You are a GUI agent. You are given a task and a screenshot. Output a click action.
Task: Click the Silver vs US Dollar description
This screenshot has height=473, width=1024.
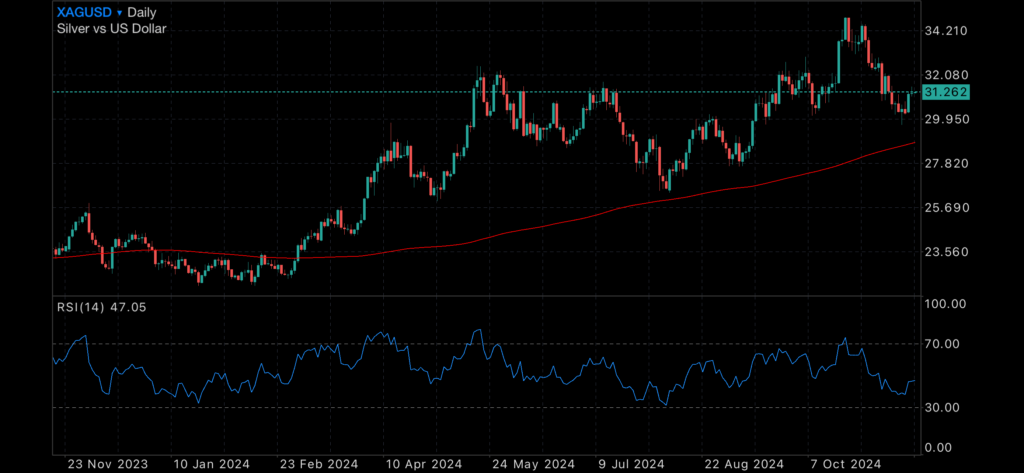tap(111, 29)
